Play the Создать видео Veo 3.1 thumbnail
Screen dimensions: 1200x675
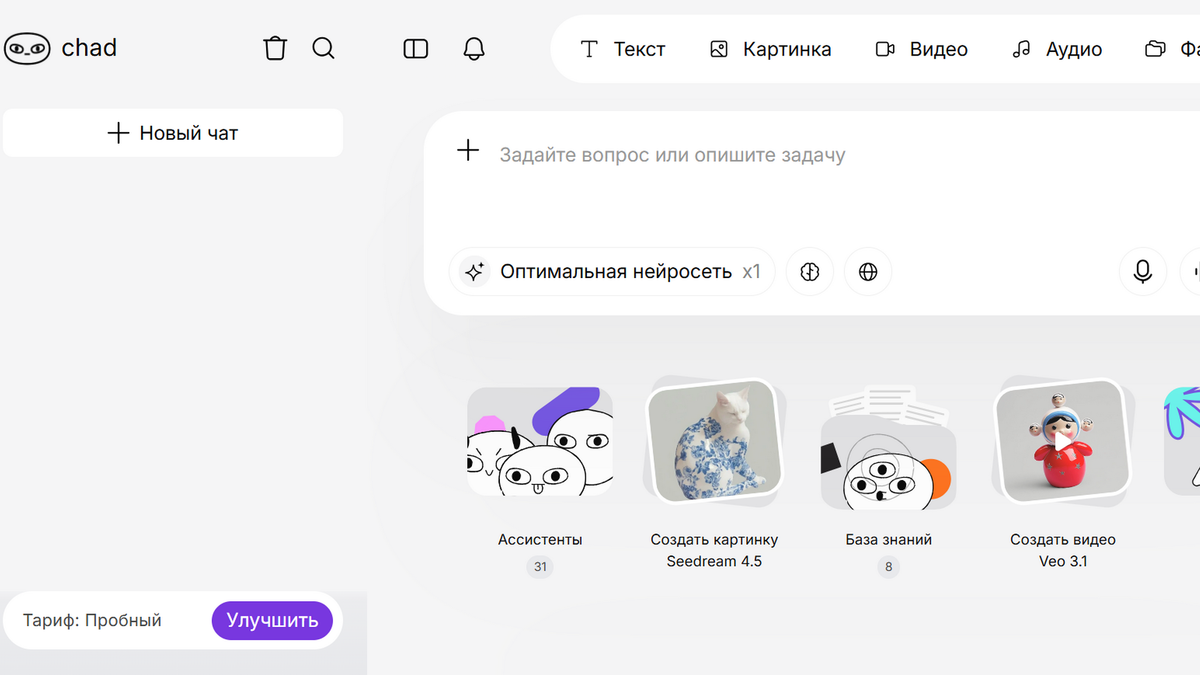point(1062,441)
